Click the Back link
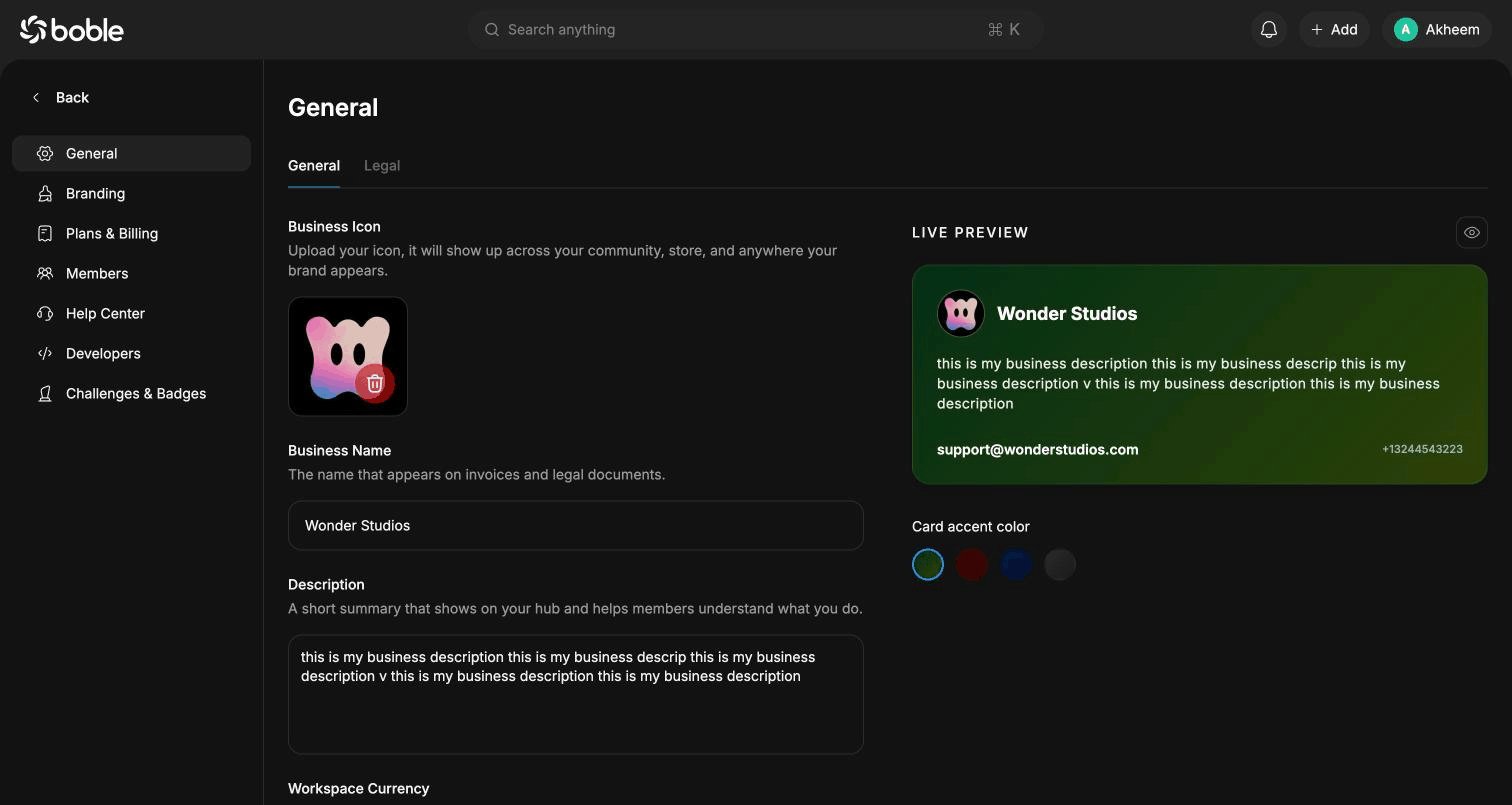This screenshot has width=1512, height=805. click(x=60, y=97)
